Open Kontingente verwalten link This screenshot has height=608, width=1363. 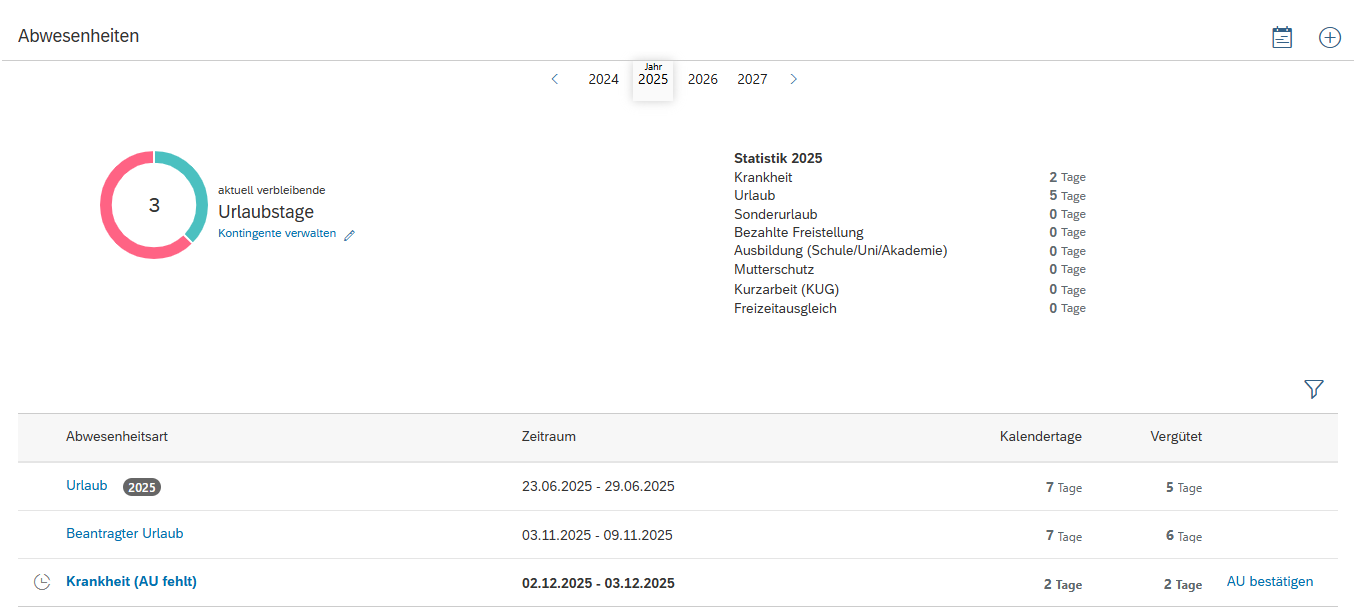(x=277, y=234)
